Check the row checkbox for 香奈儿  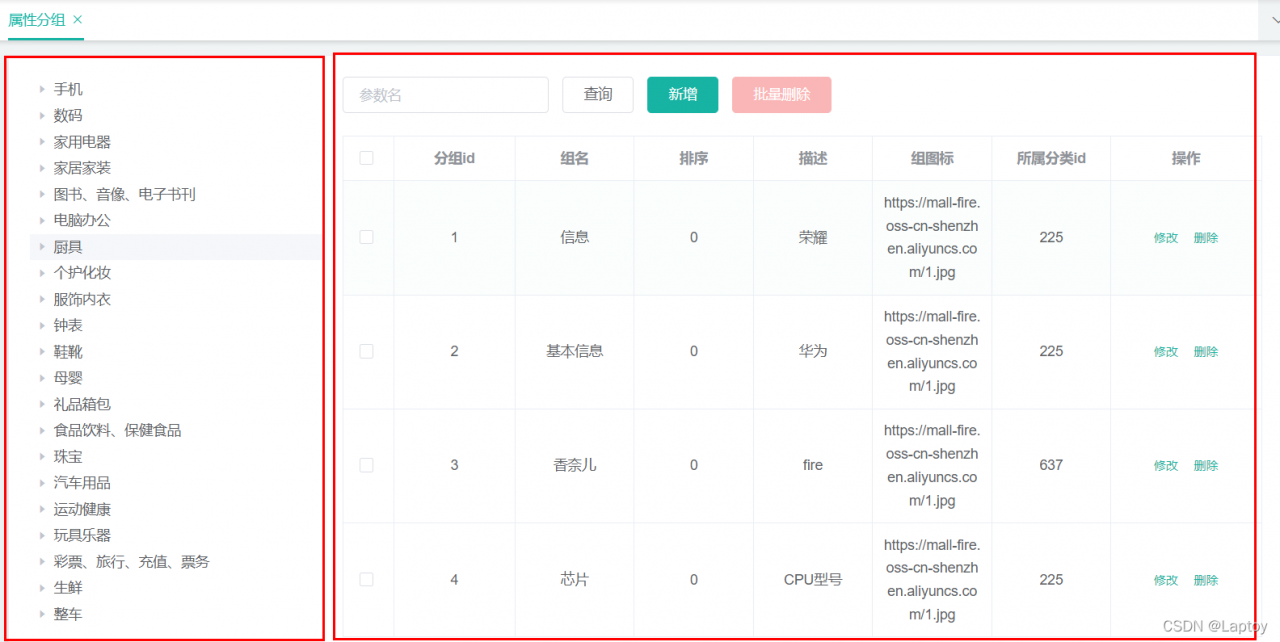pos(367,465)
